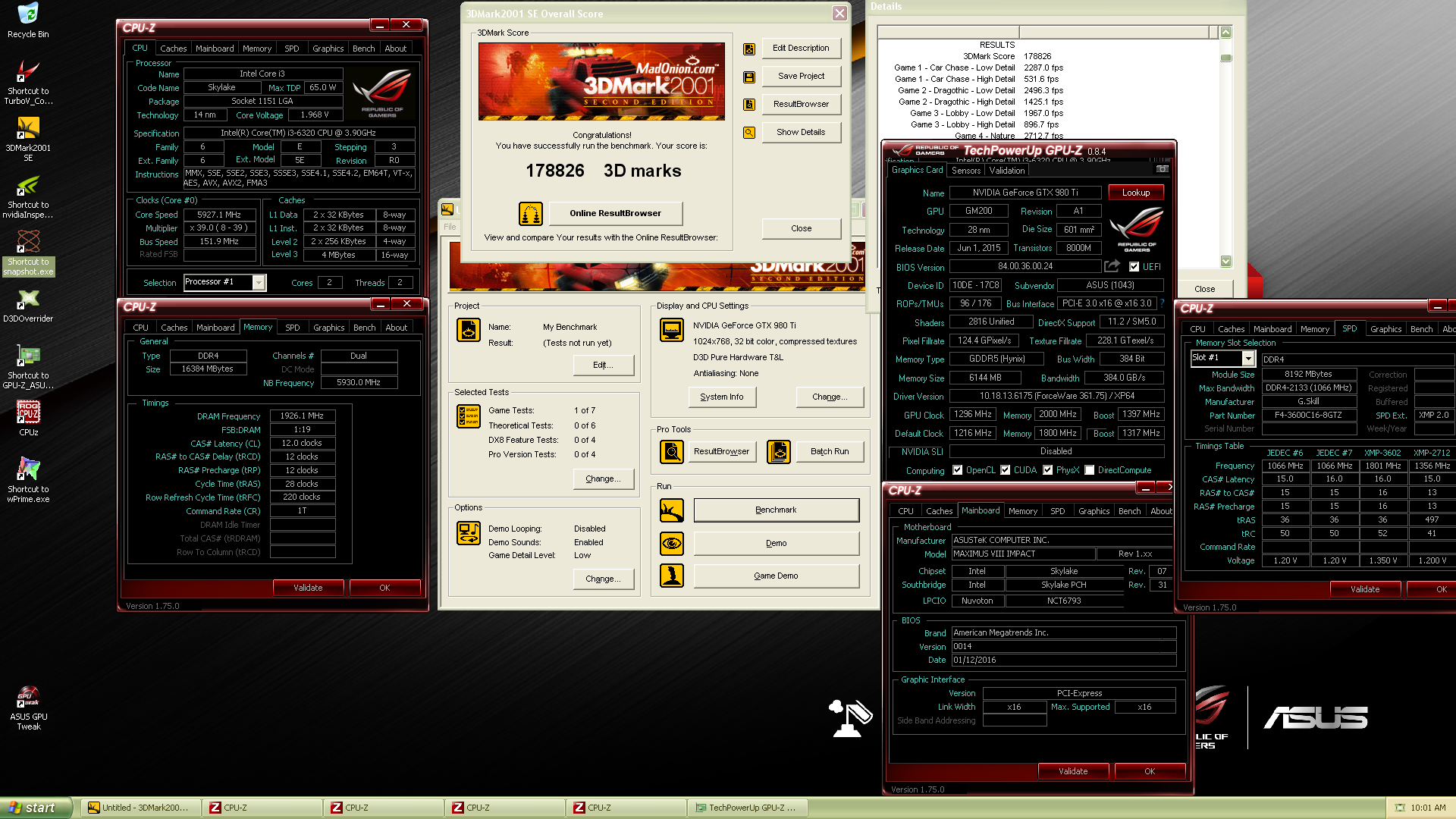Image resolution: width=1456 pixels, height=819 pixels.
Task: Click the Options panel icon
Action: pyautogui.click(x=469, y=533)
